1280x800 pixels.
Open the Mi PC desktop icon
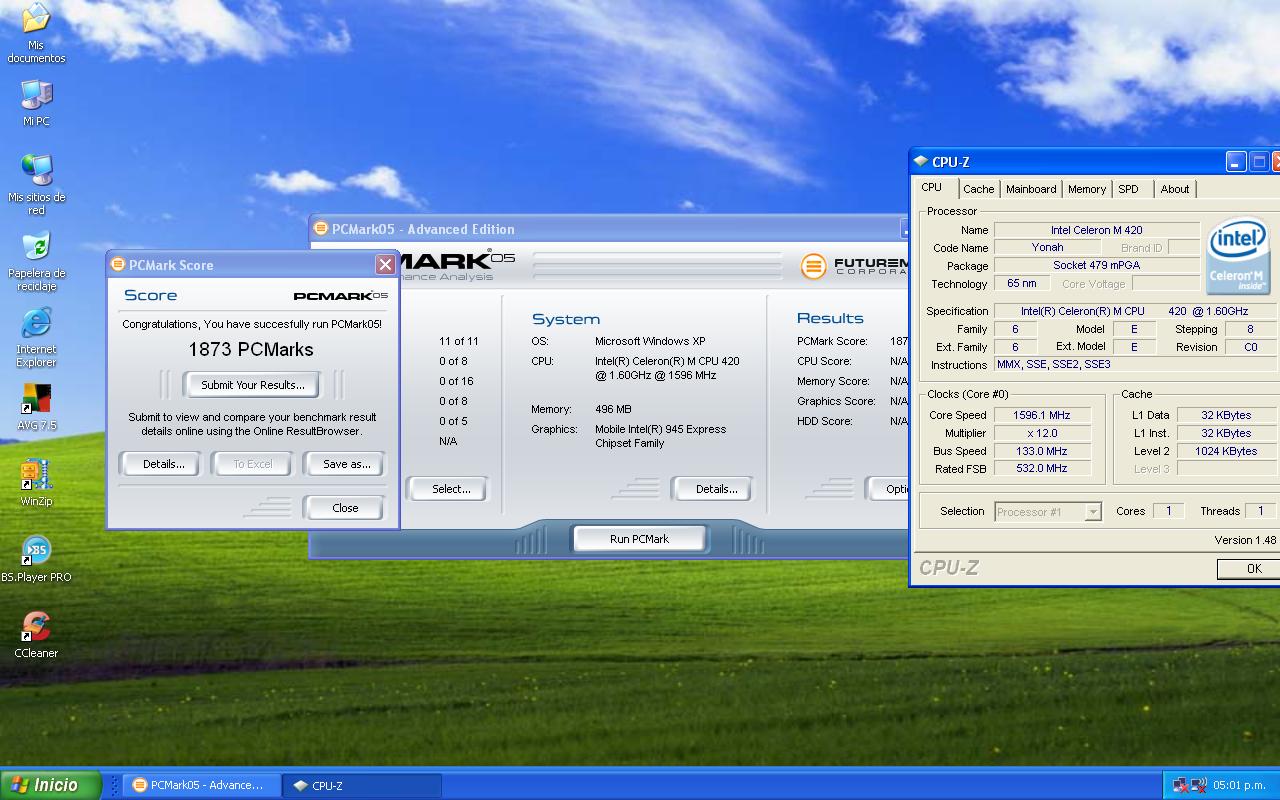click(36, 102)
